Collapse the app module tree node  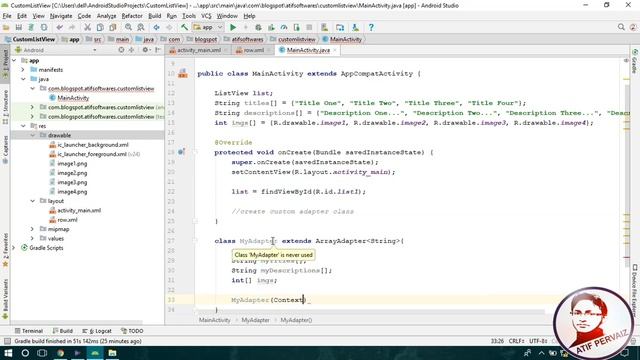click(14, 60)
